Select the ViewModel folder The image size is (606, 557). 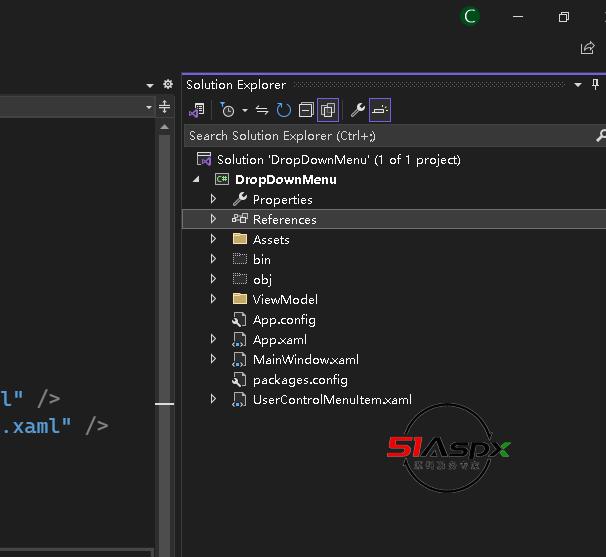pos(285,300)
